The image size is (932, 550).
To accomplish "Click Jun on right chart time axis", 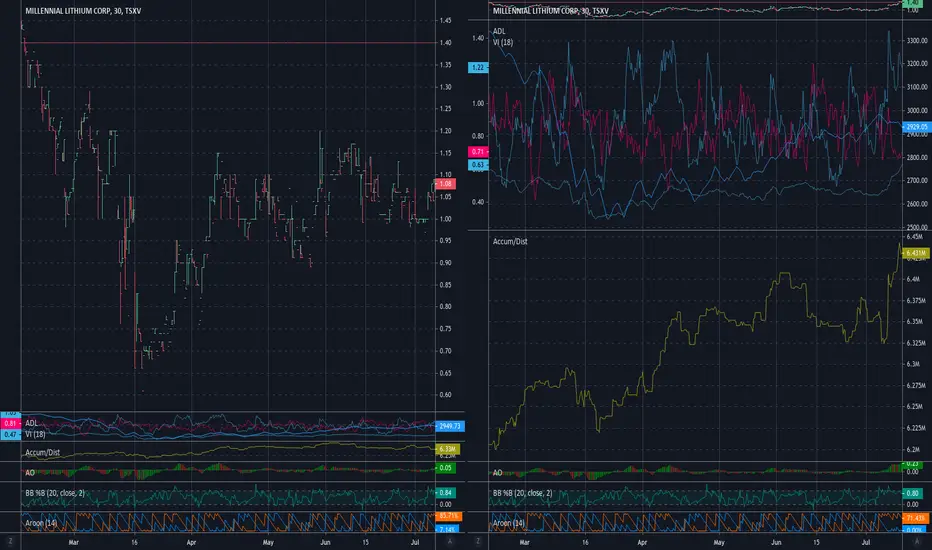I will point(776,542).
